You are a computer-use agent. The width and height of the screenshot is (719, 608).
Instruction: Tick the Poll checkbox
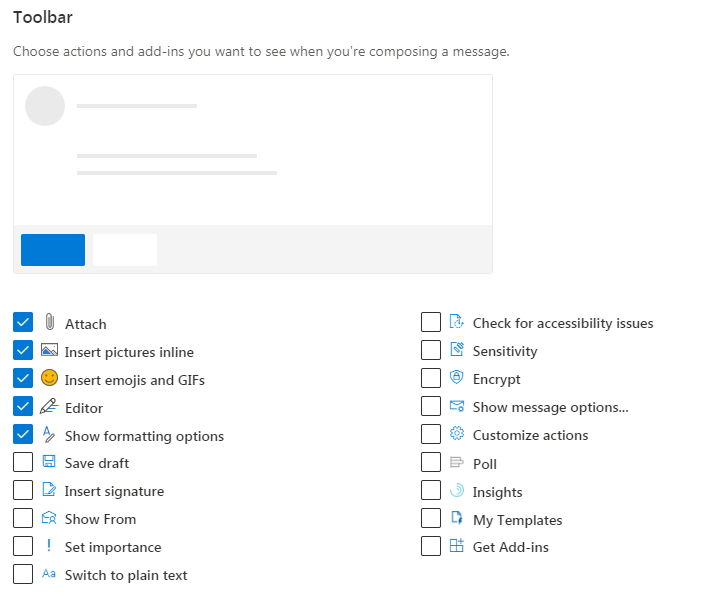(x=431, y=462)
